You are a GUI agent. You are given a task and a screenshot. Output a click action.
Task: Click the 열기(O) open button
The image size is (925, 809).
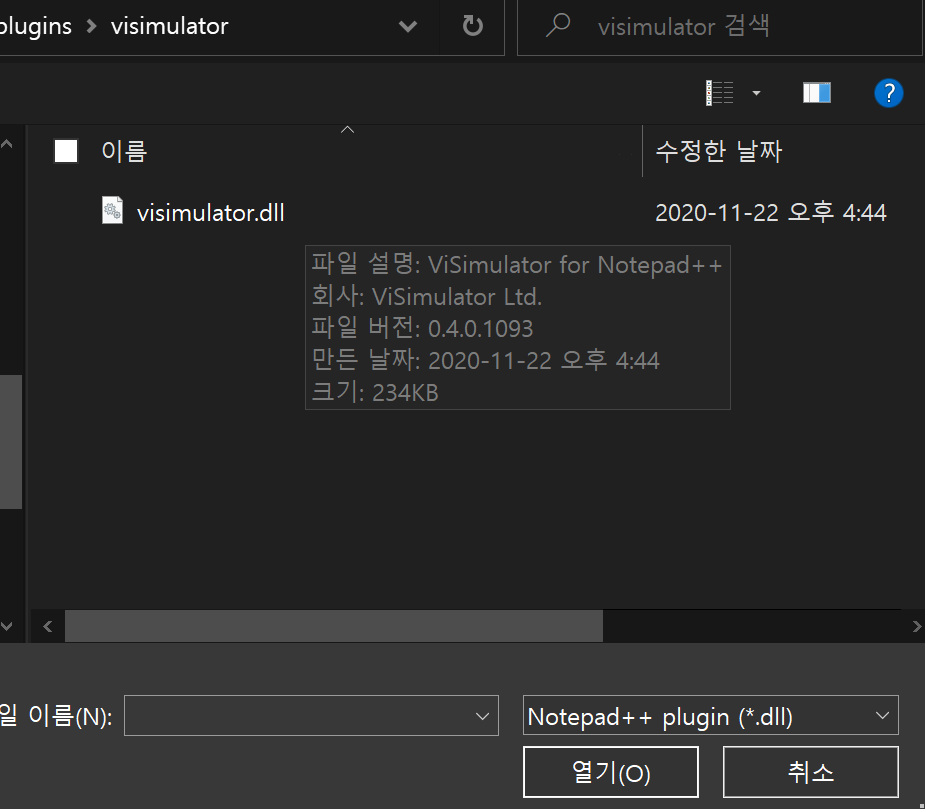(611, 772)
